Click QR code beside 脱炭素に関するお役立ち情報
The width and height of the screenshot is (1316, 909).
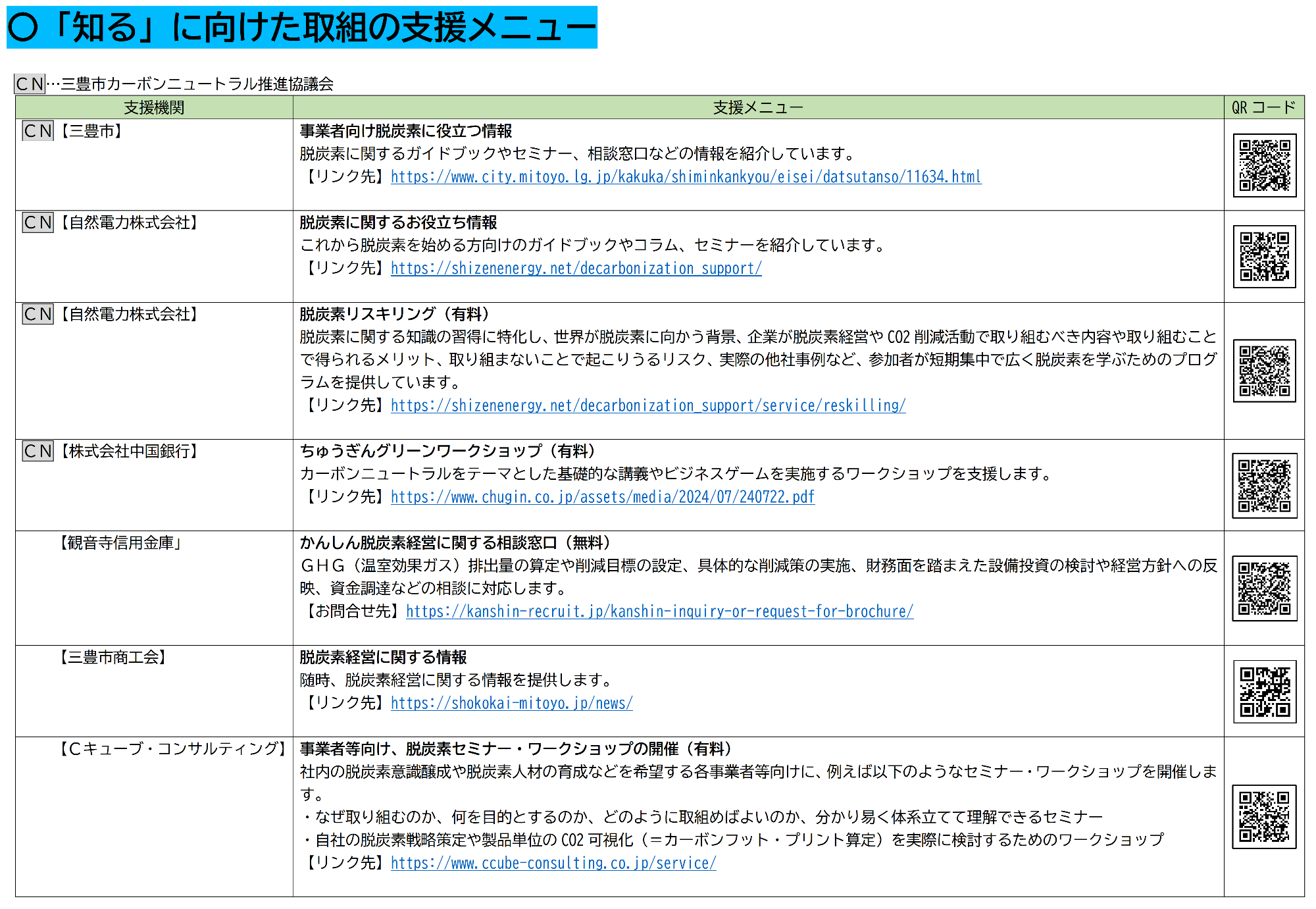[x=1265, y=257]
